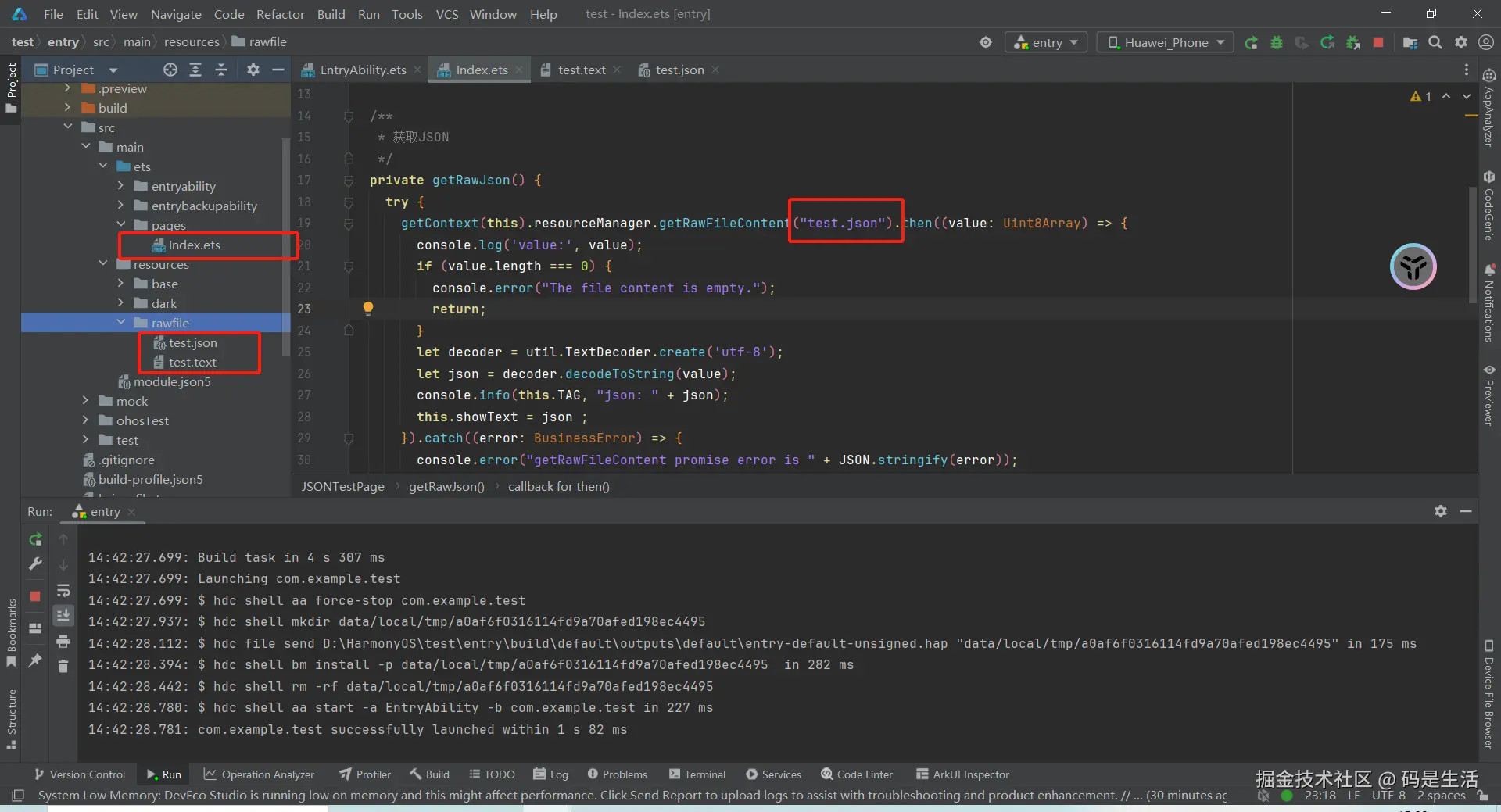The width and height of the screenshot is (1501, 812).
Task: Open the Huawei_Phone device dropdown
Action: point(1165,42)
